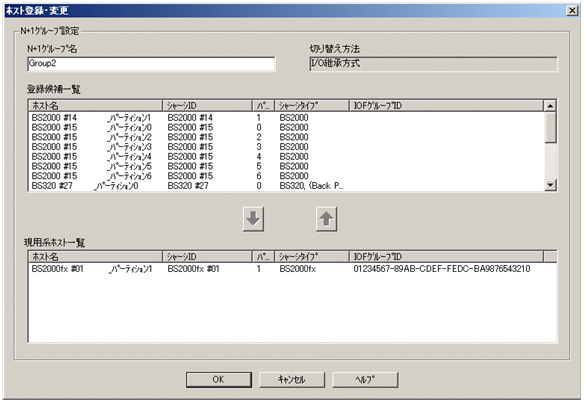The image size is (585, 403).
Task: Sort candidate list by ホスト名 column header
Action: click(96, 106)
